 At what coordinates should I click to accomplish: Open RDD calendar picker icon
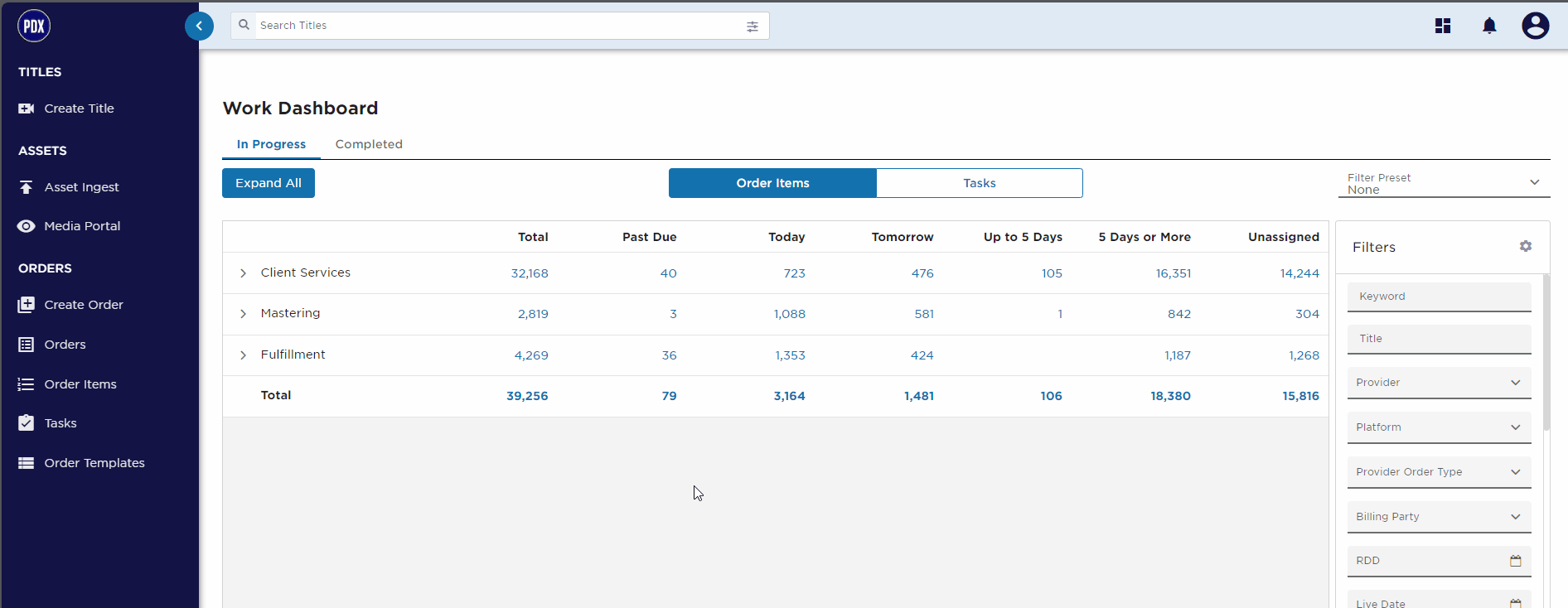(1516, 561)
